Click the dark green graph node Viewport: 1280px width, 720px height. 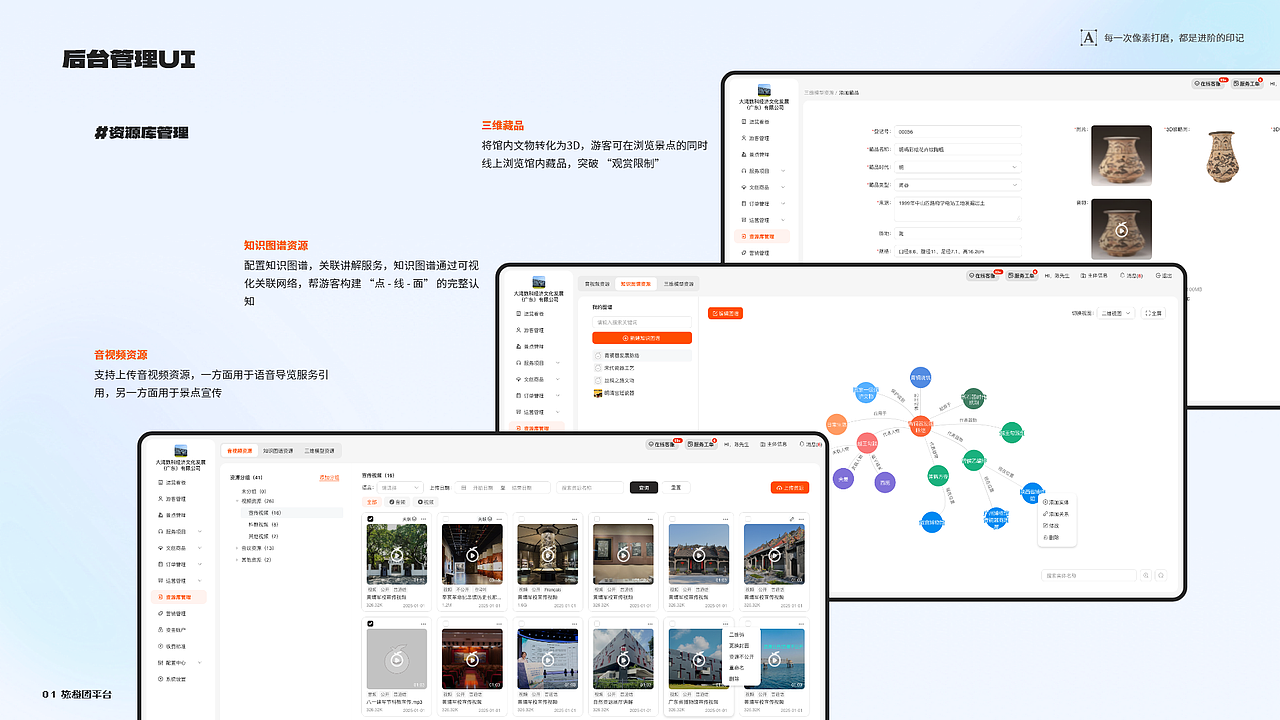pos(974,399)
